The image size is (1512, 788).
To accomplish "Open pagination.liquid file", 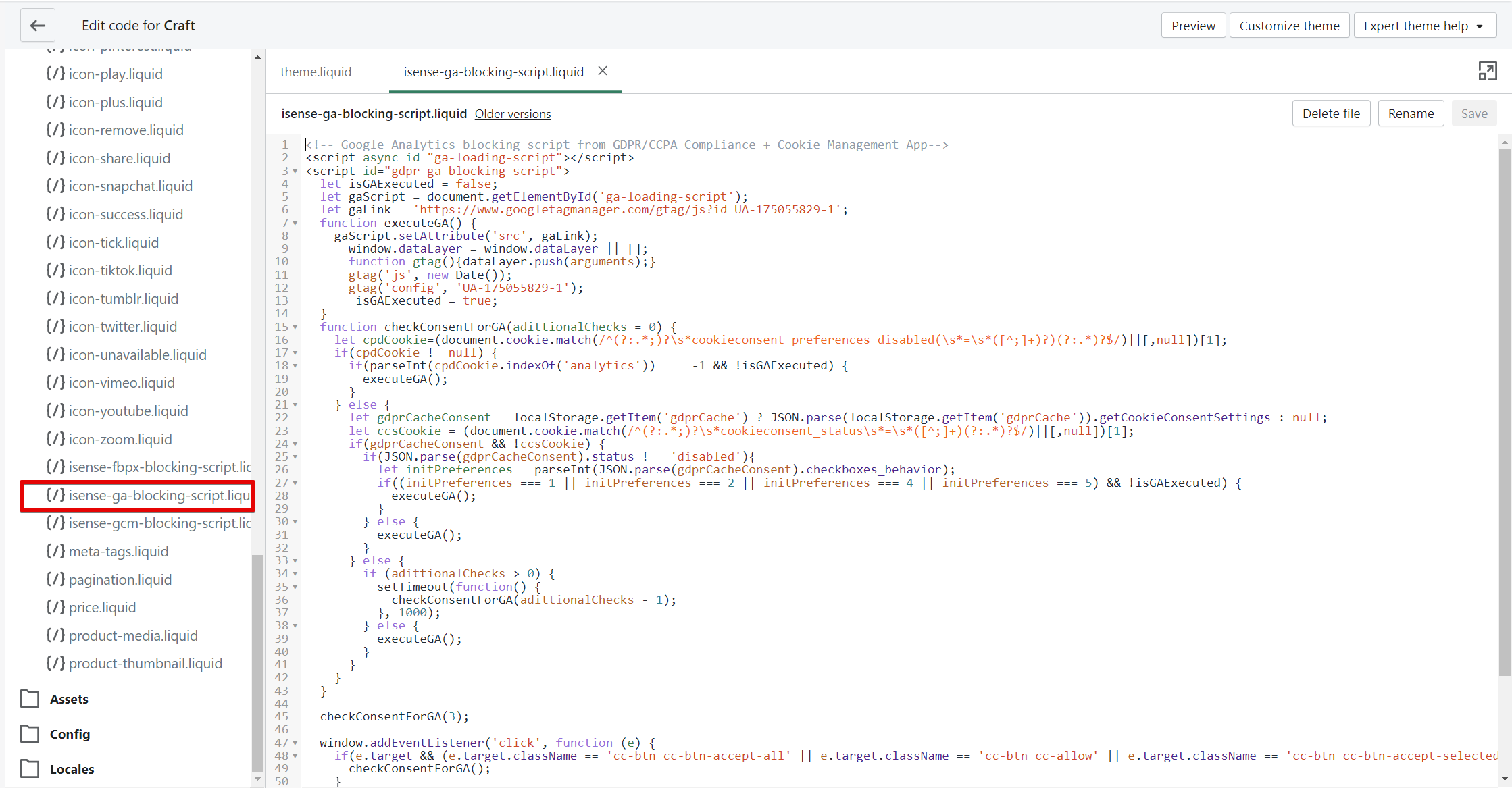I will (x=109, y=580).
